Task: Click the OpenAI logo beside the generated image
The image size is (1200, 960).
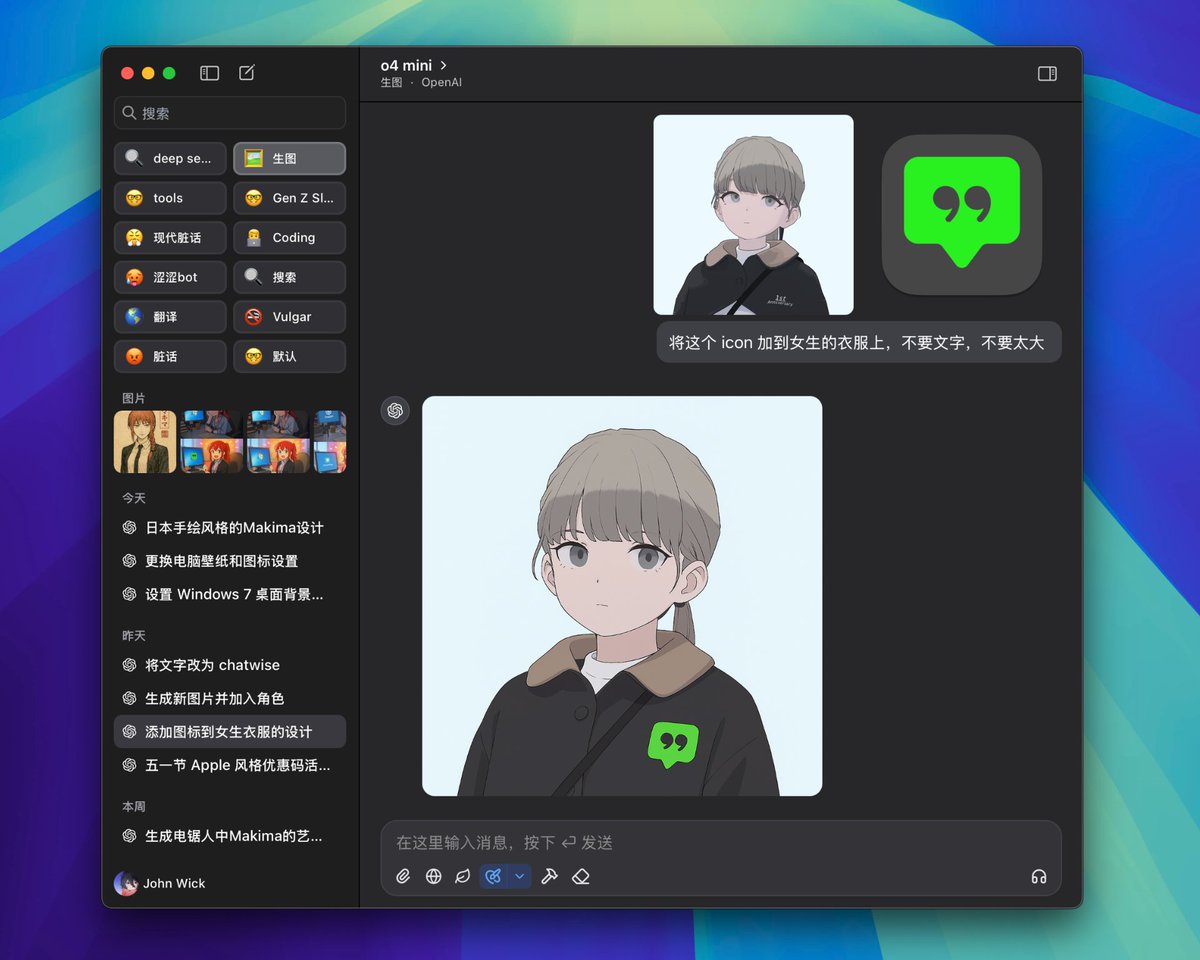Action: [x=395, y=410]
